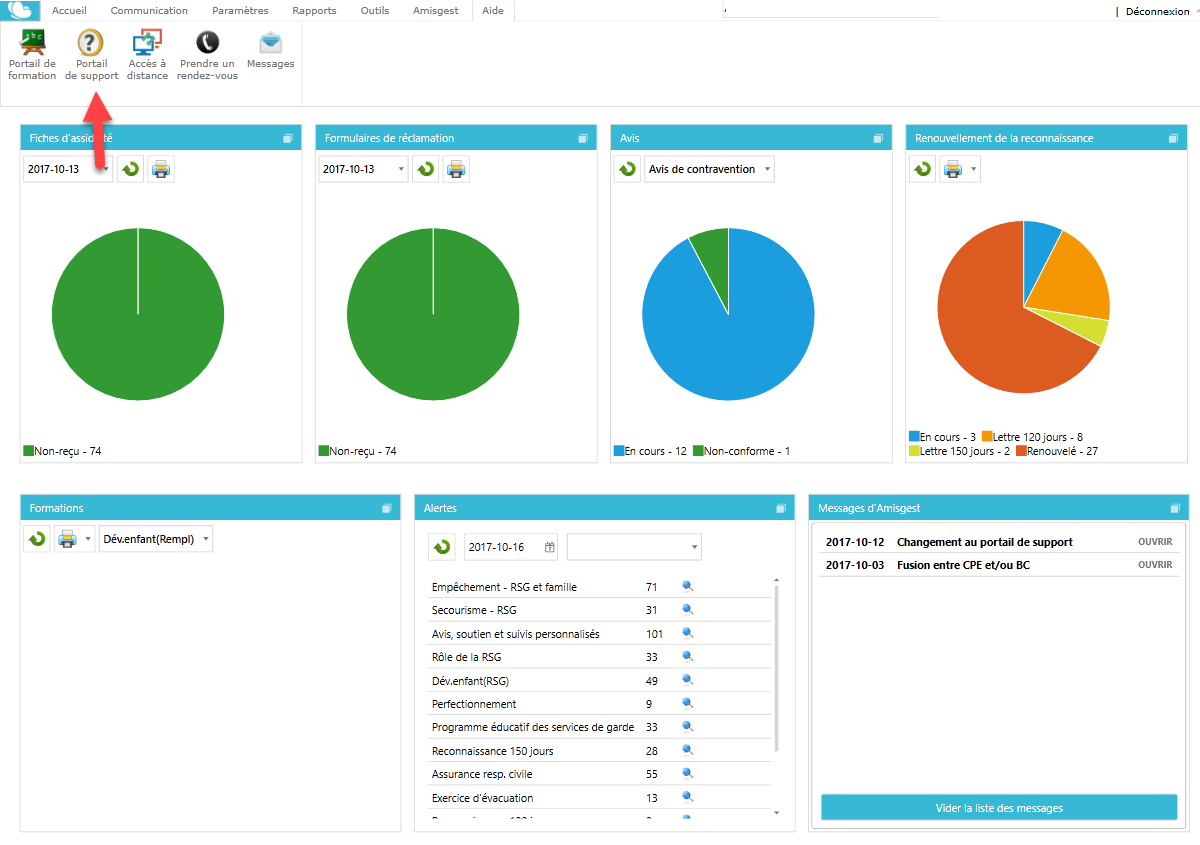Launch Accès à distance
Screen dimensions: 1200x845
[147, 55]
